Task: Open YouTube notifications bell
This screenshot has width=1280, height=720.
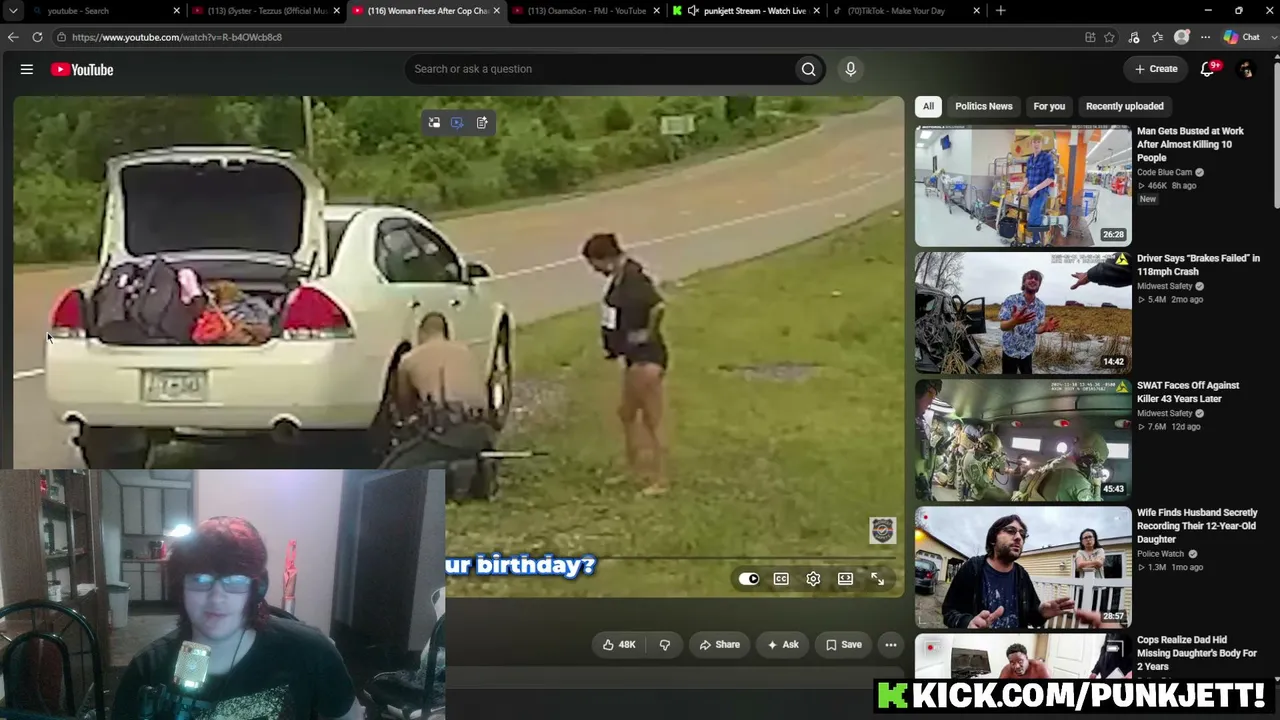Action: 1208,69
